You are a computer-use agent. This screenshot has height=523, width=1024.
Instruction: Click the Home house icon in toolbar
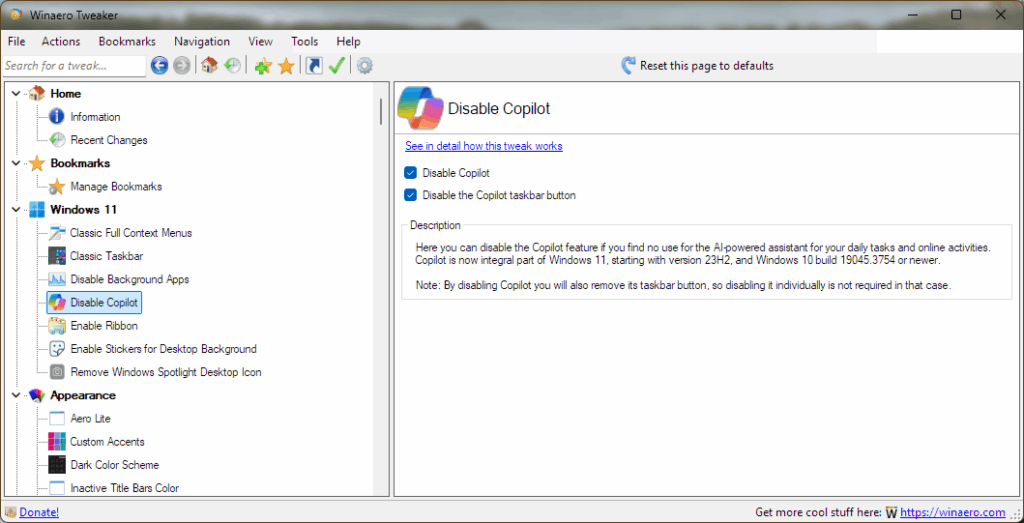(209, 65)
